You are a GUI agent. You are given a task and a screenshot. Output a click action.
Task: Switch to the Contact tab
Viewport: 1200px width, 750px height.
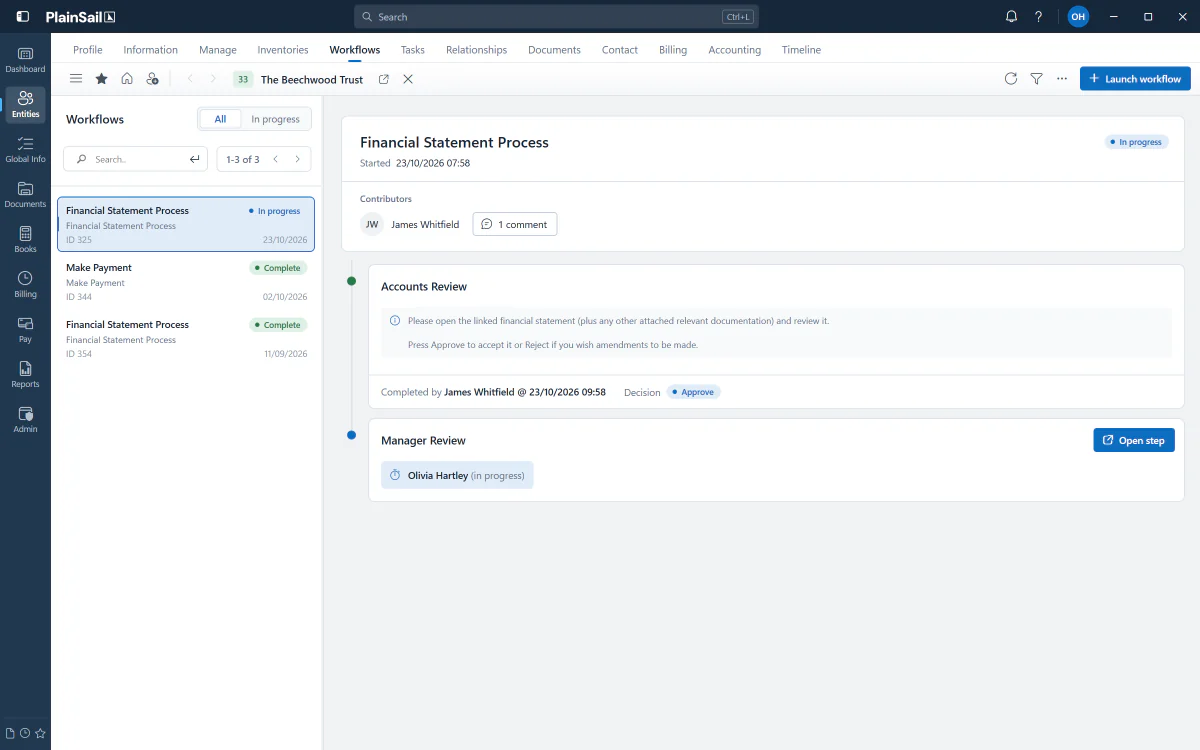click(620, 50)
